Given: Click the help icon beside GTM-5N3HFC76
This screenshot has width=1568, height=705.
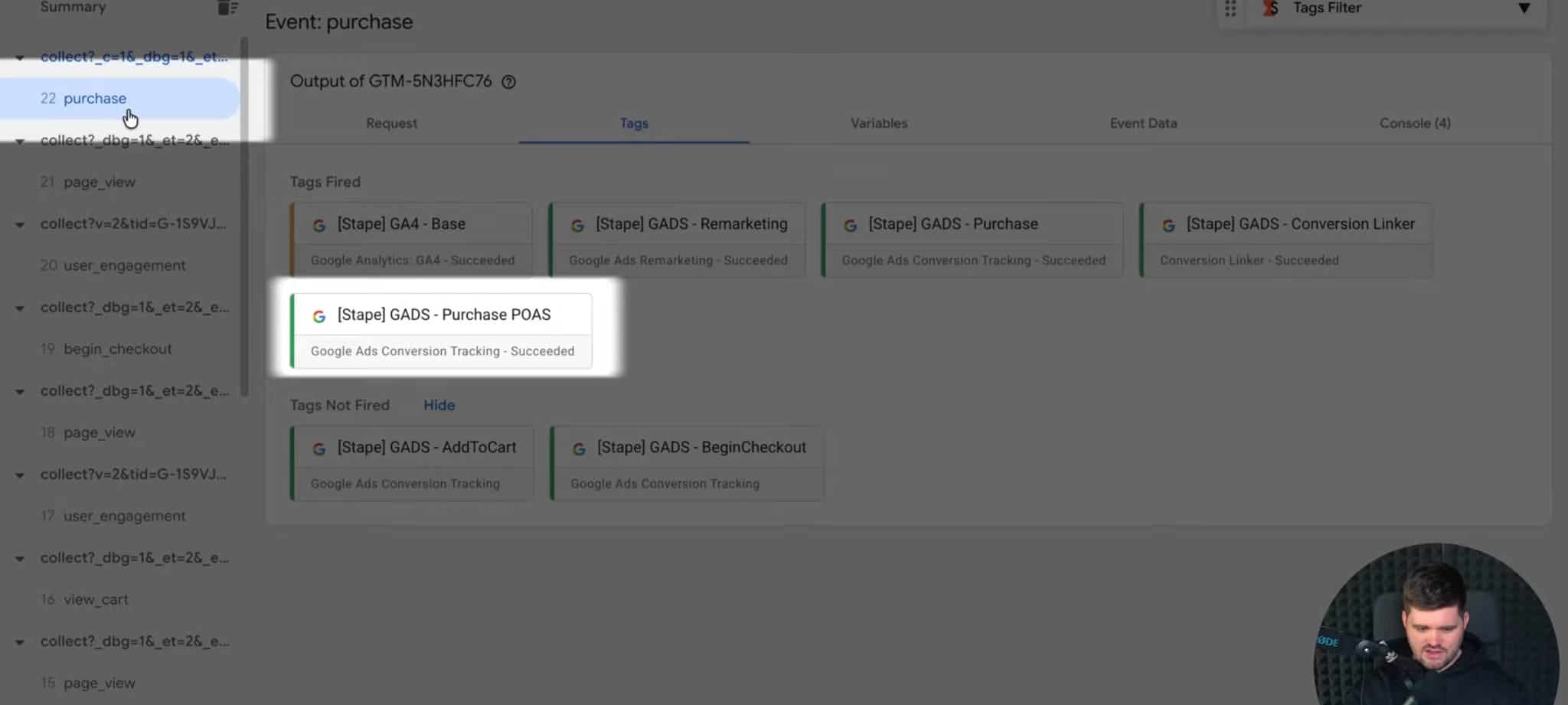Looking at the screenshot, I should (508, 82).
